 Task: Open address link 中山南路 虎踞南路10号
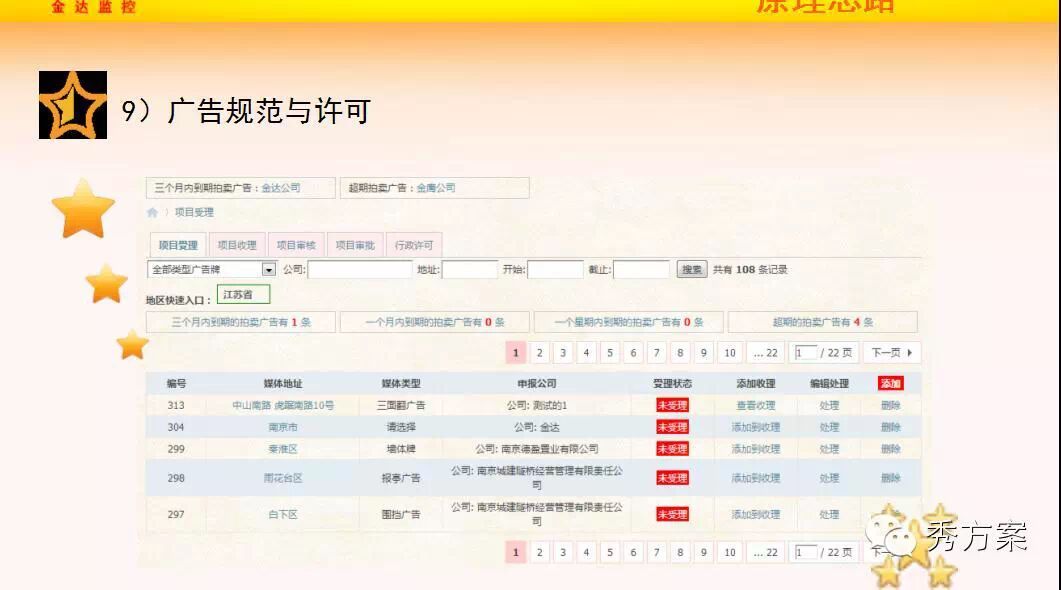click(x=283, y=405)
